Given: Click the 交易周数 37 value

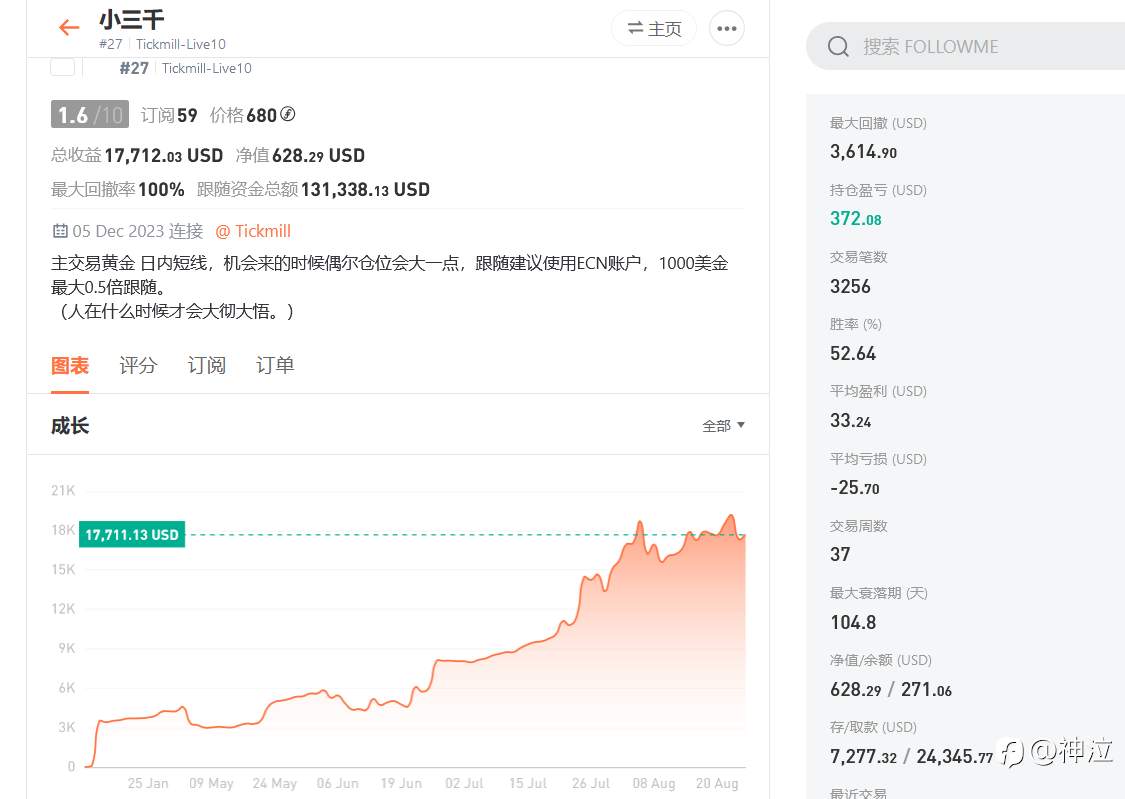Looking at the screenshot, I should [x=840, y=554].
